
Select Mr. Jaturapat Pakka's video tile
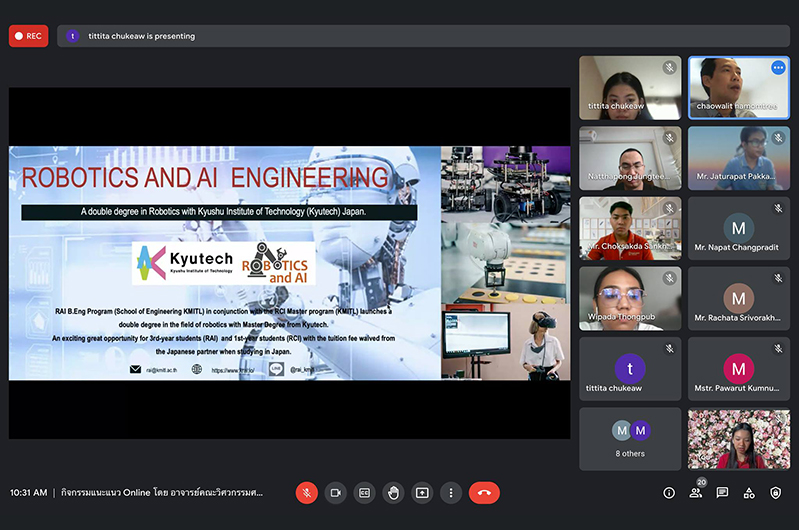739,158
